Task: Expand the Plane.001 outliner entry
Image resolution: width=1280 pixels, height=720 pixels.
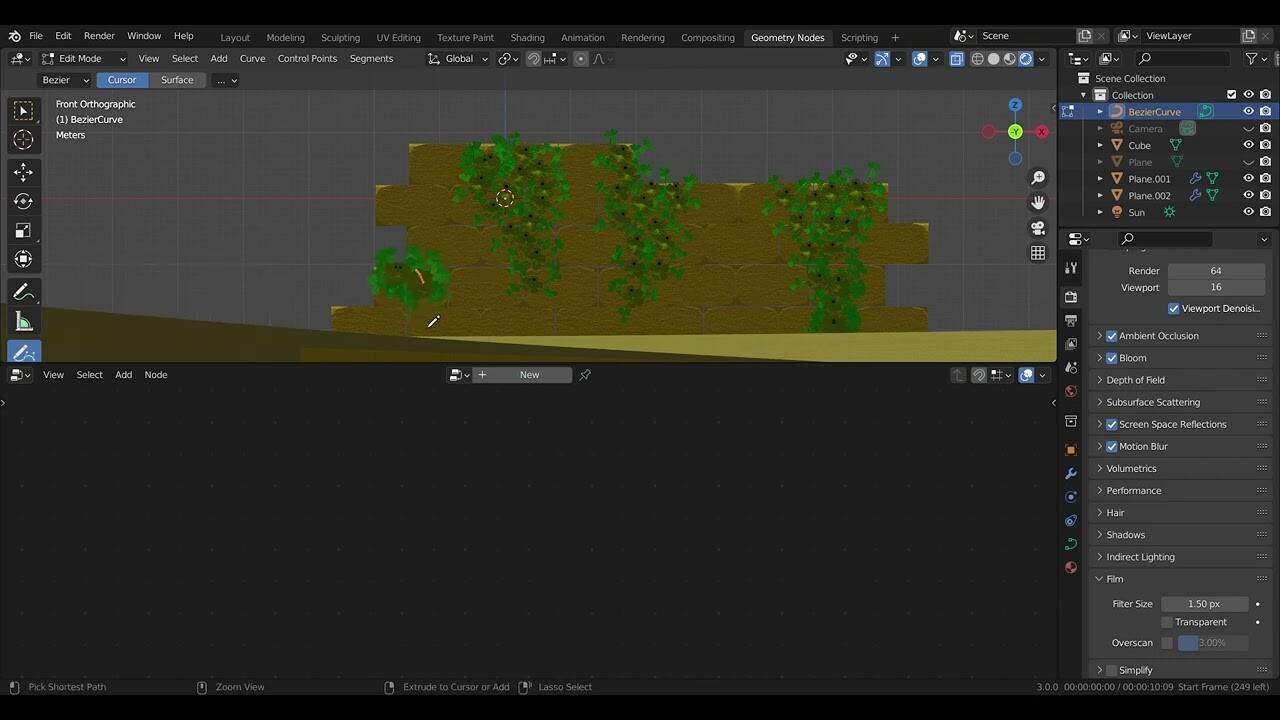Action: coord(1100,178)
